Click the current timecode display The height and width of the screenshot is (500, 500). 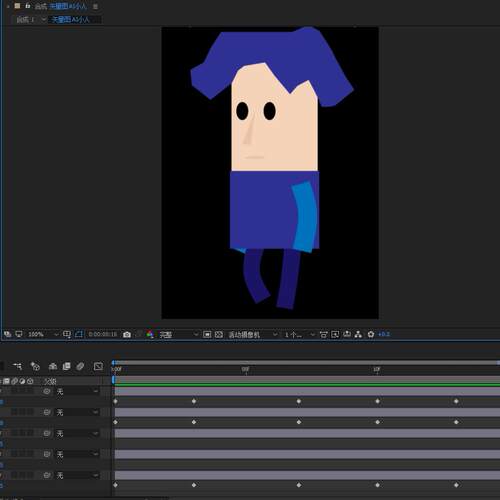pos(103,334)
